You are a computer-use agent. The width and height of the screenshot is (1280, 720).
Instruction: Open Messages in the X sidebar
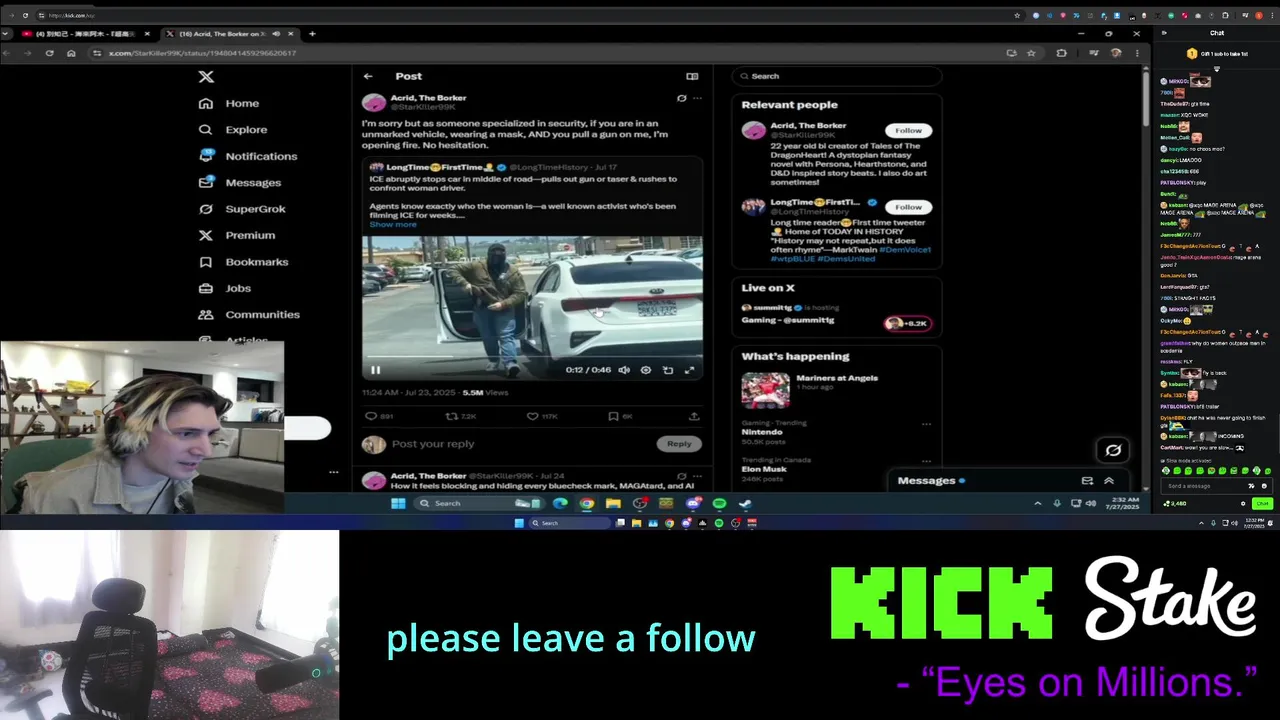[240, 182]
